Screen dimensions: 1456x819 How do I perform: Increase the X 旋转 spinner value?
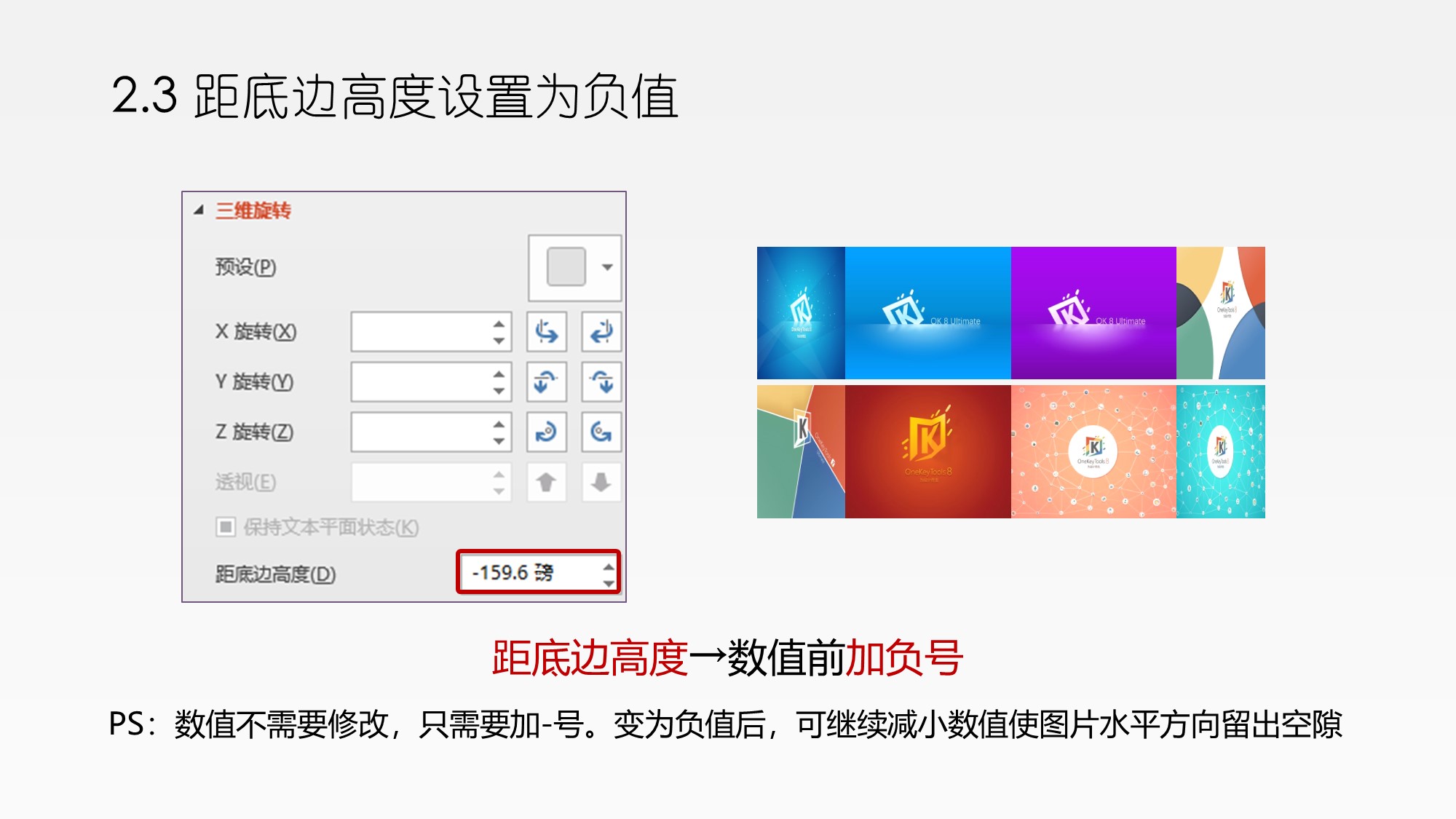pos(499,324)
